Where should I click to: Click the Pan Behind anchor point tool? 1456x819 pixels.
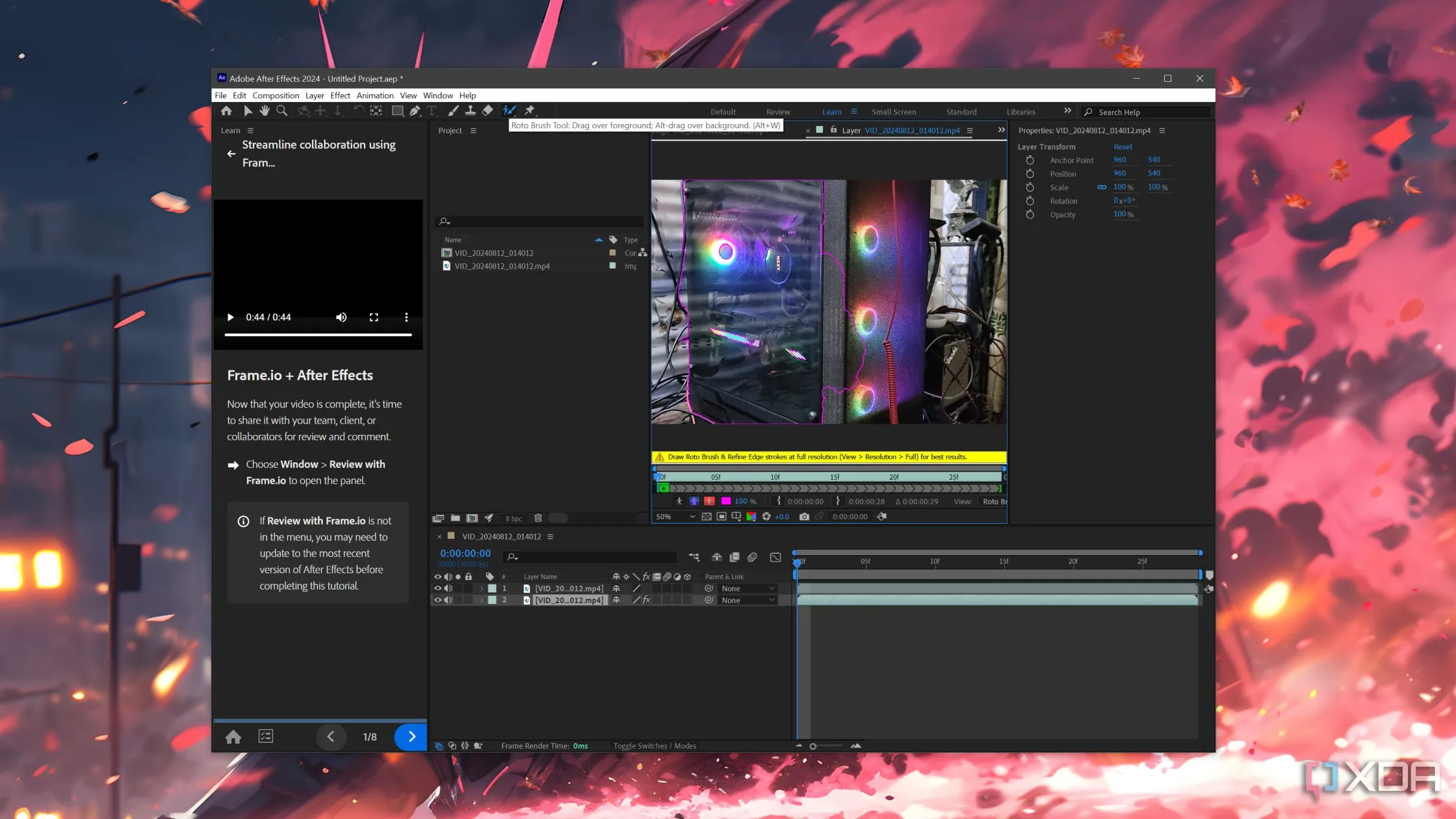[376, 111]
